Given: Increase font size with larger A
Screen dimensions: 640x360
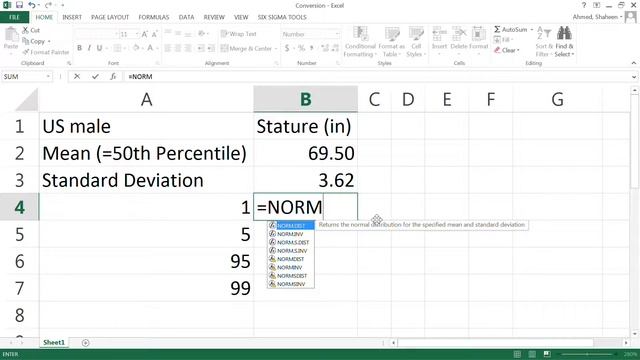Looking at the screenshot, I should click(144, 34).
